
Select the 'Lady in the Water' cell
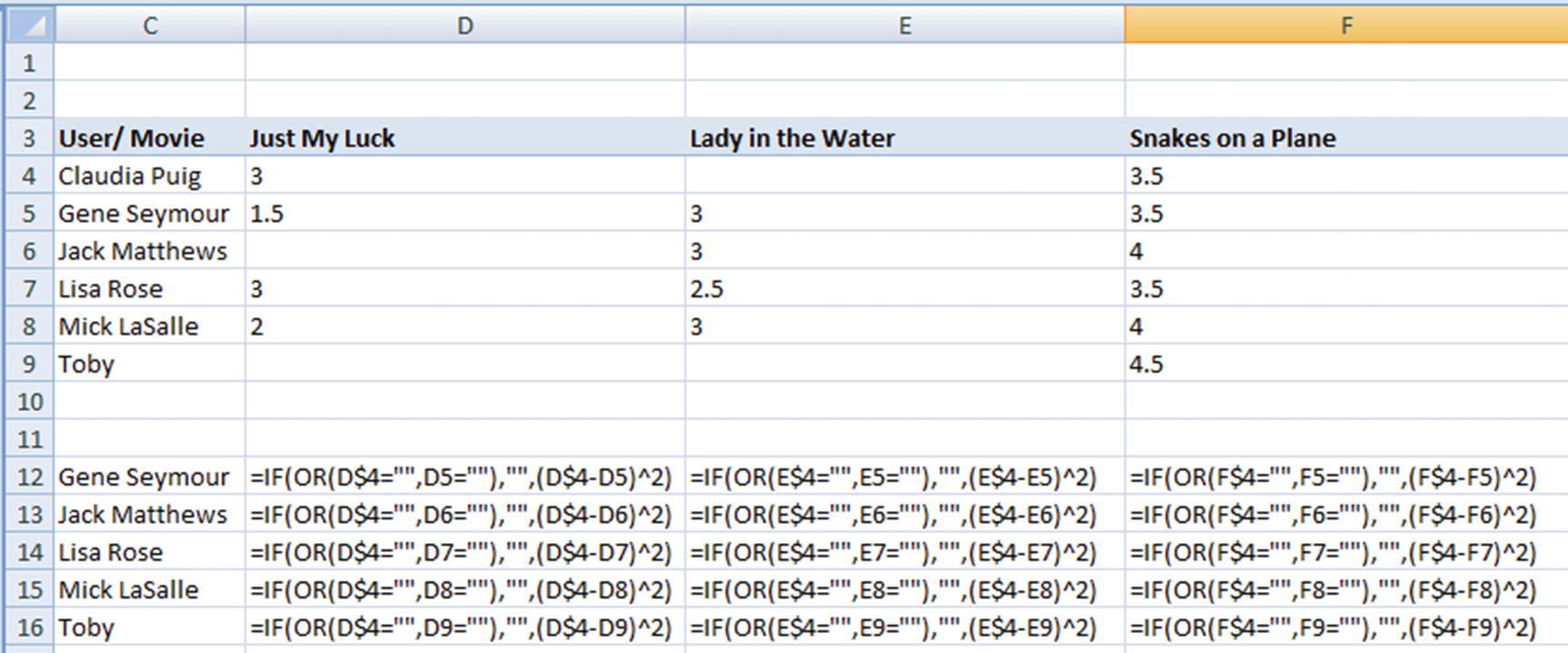792,138
